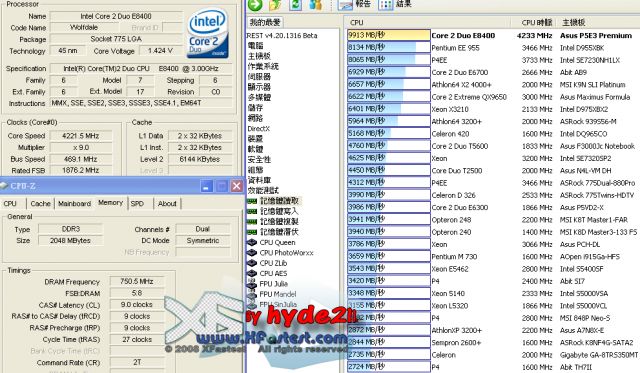
Task: Select 多媒體 in the Everest tree
Action: coord(259,98)
